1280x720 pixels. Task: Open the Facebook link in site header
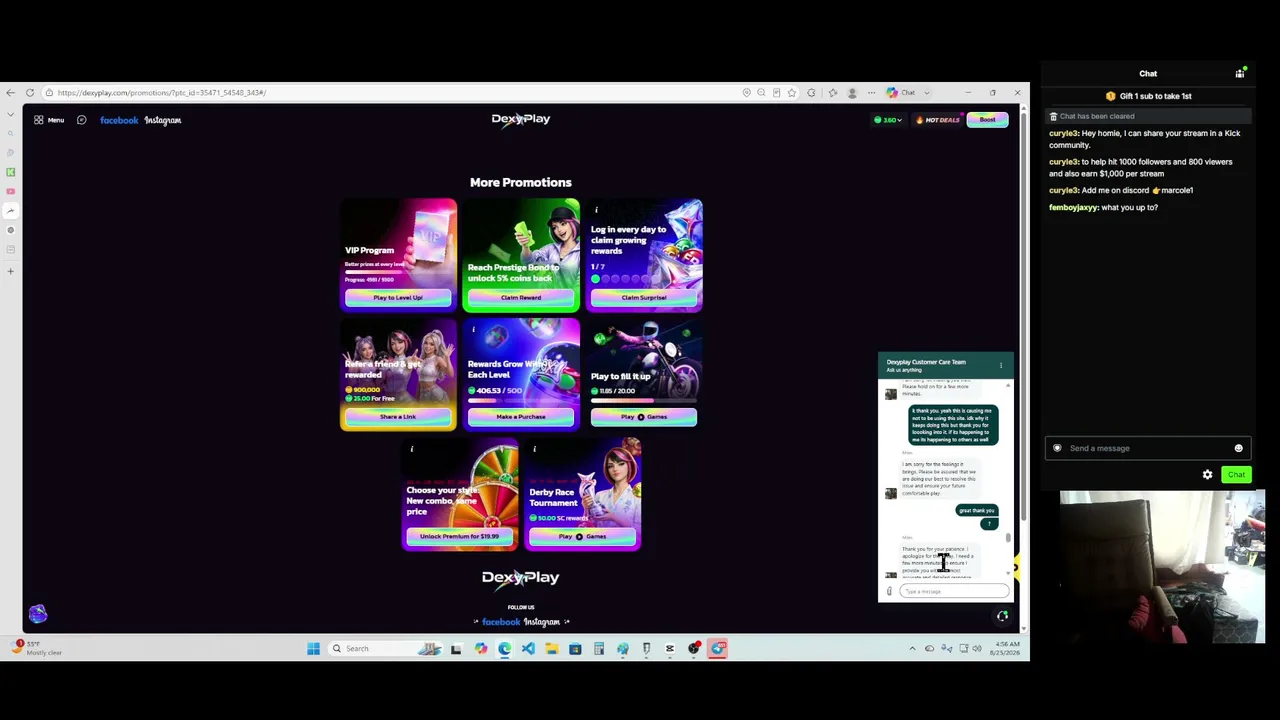[119, 120]
